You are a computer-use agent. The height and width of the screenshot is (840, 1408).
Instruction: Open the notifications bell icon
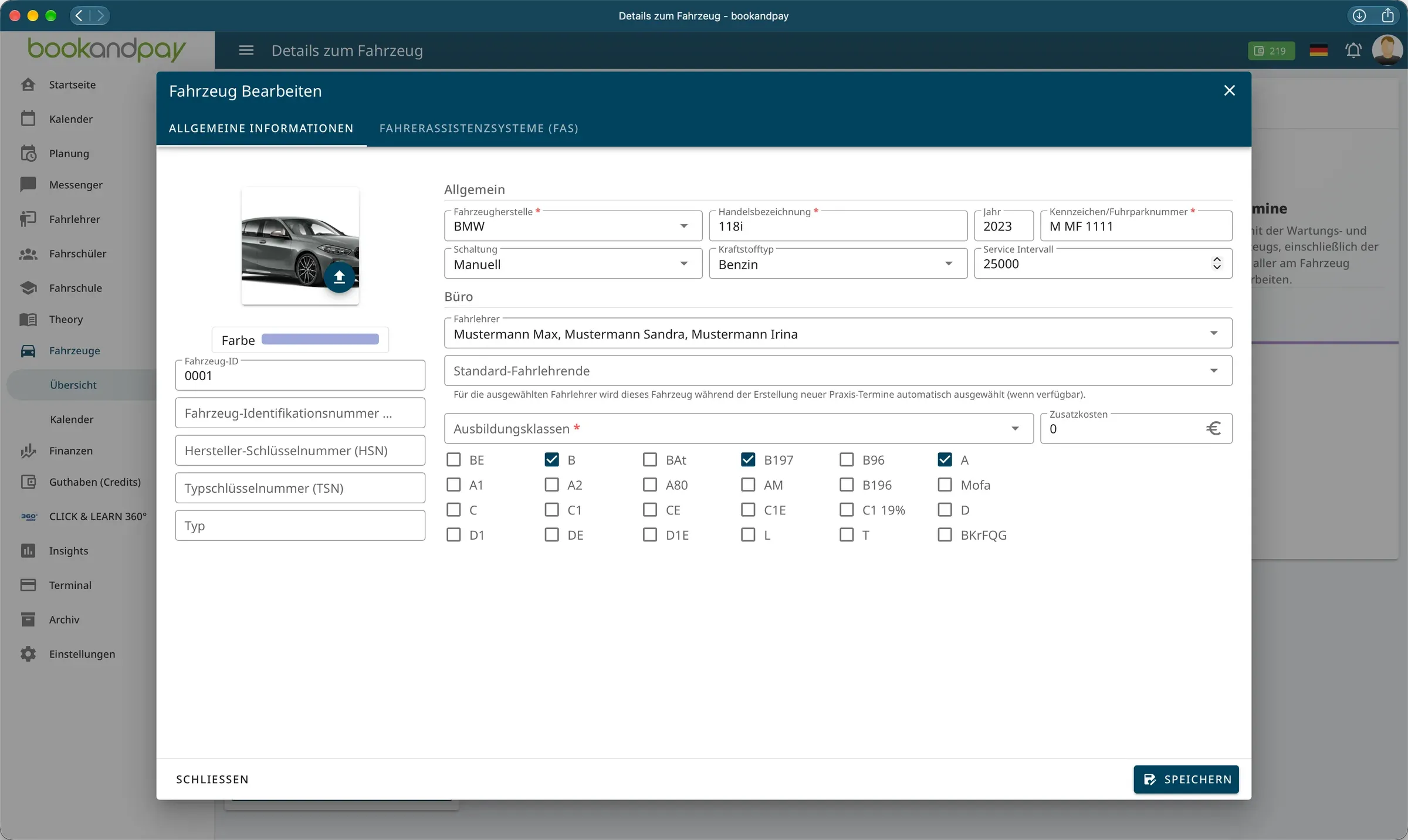pyautogui.click(x=1353, y=50)
